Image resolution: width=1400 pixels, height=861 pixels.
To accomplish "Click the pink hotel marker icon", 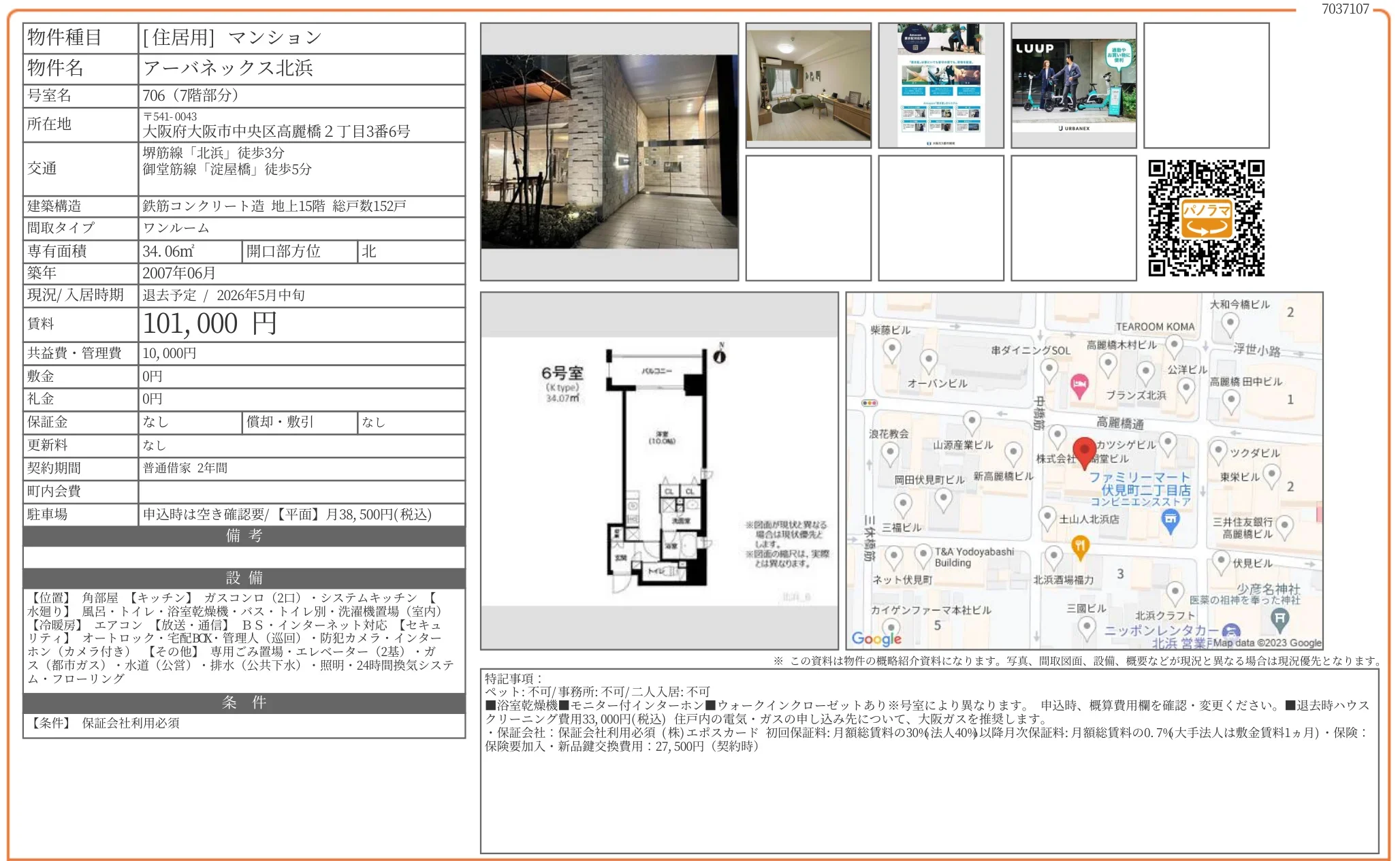I will click(x=1079, y=385).
